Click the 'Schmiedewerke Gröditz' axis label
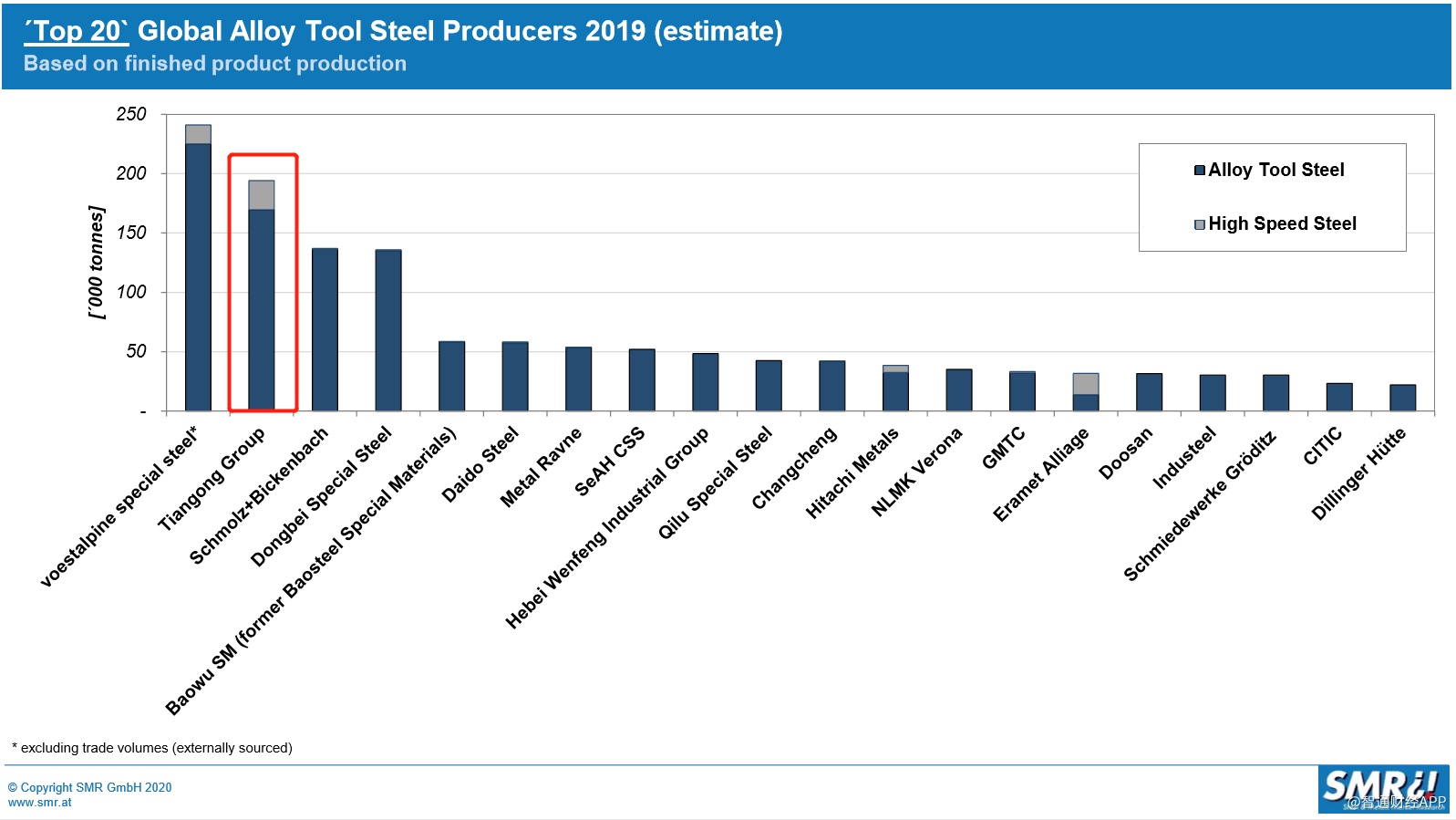The image size is (1456, 820). 1199,504
